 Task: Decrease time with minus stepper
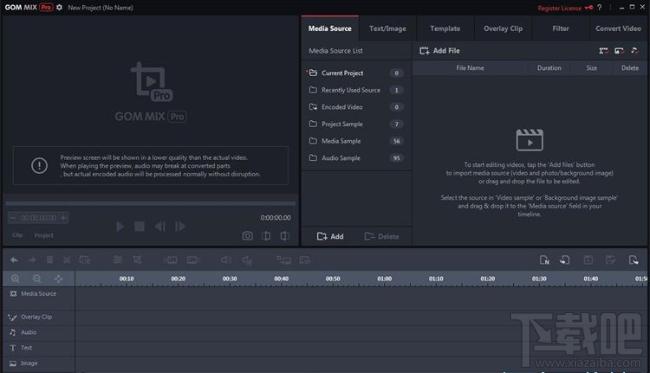pos(13,218)
